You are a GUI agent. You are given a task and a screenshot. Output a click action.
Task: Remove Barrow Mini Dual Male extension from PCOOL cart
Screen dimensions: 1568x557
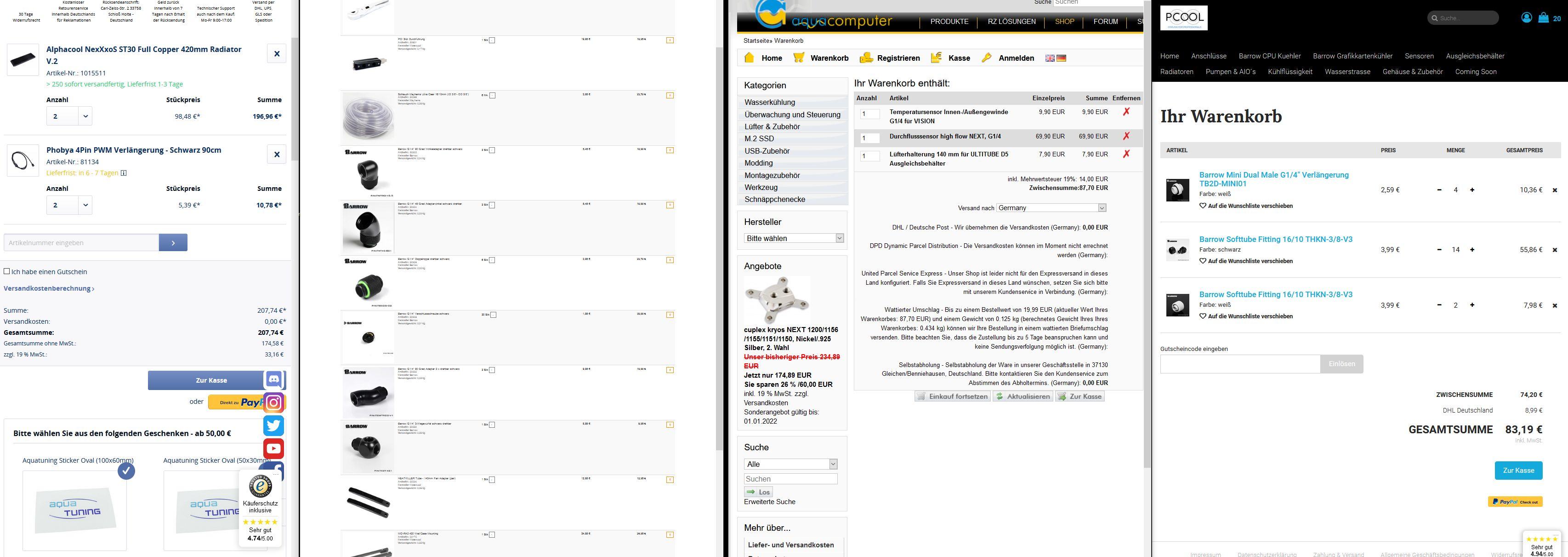tap(1555, 190)
